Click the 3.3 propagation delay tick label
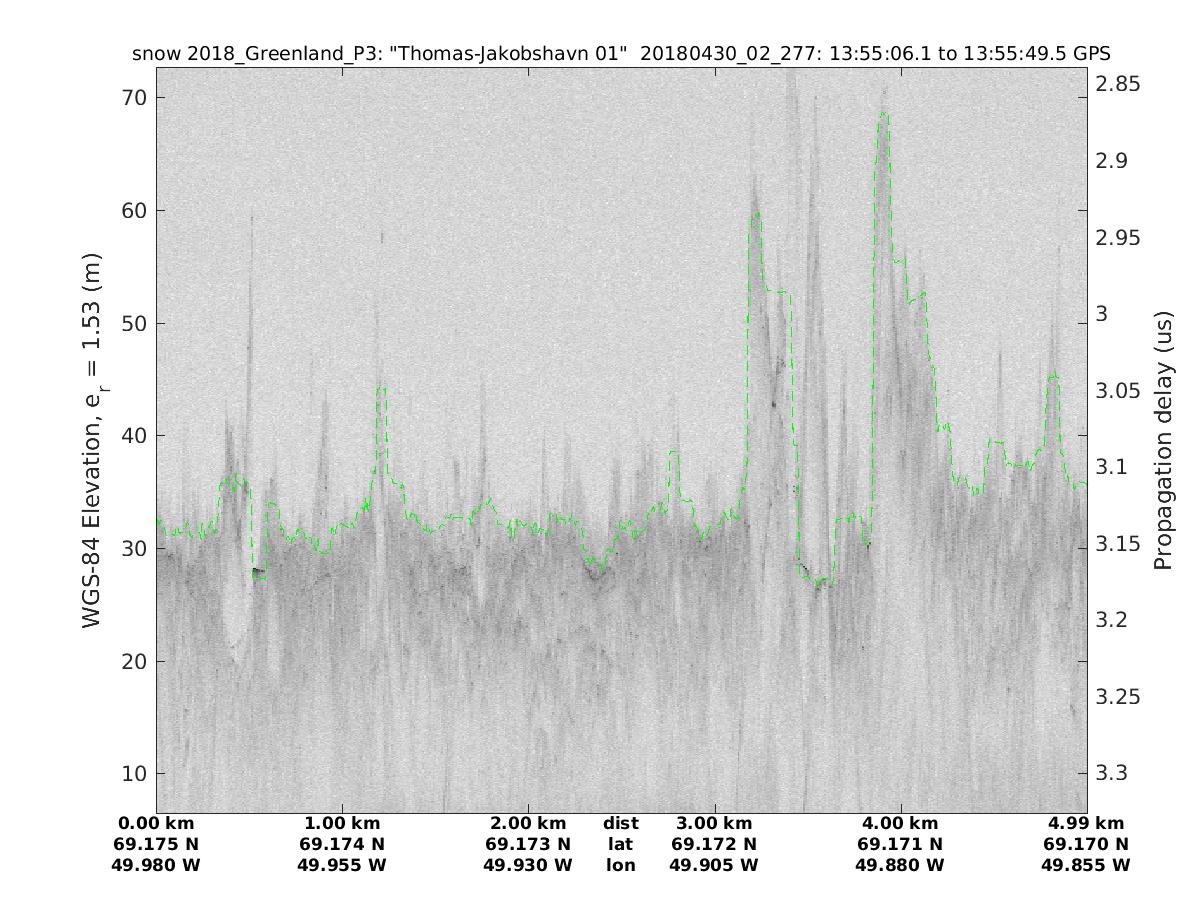1200x900 pixels. click(1112, 773)
